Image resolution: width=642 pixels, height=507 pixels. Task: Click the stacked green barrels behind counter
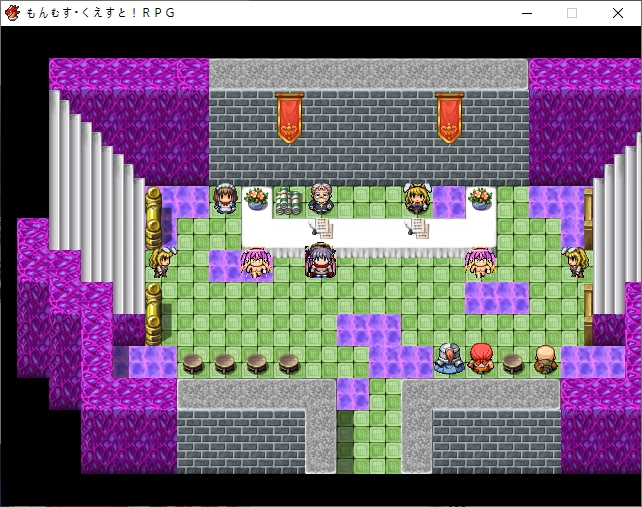[x=289, y=201]
